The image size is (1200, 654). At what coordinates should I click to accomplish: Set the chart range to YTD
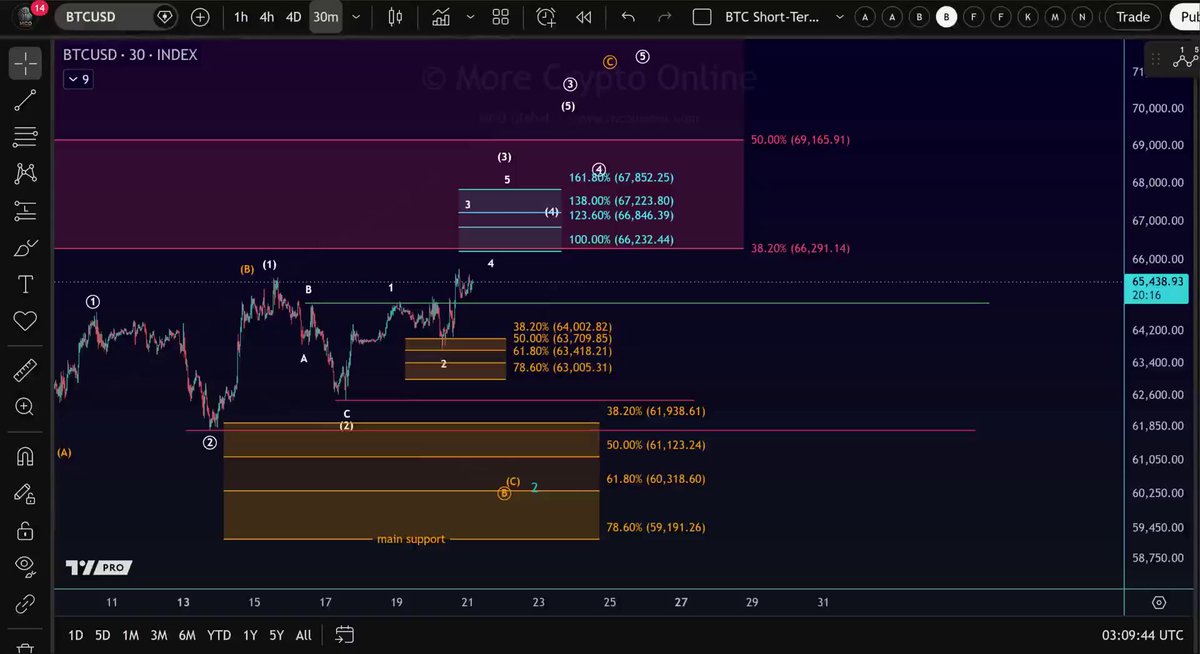[x=219, y=635]
